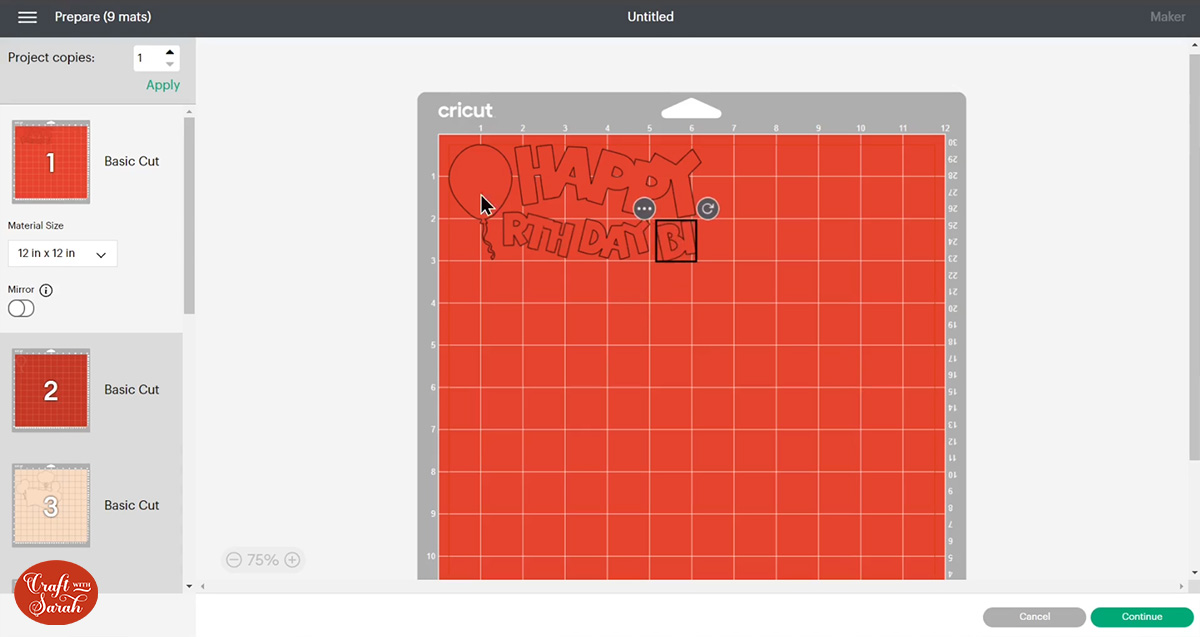Click the Prepare (9 mats) heading

tap(103, 17)
